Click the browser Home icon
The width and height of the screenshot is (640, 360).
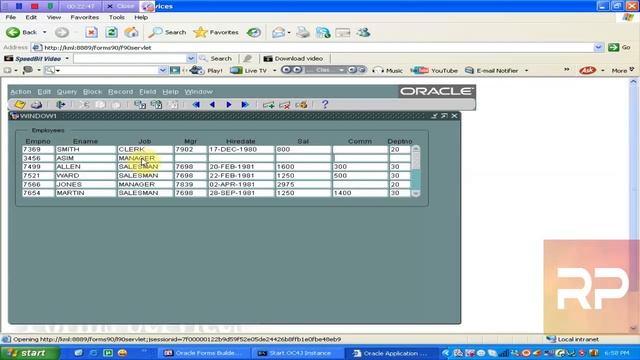pos(131,32)
